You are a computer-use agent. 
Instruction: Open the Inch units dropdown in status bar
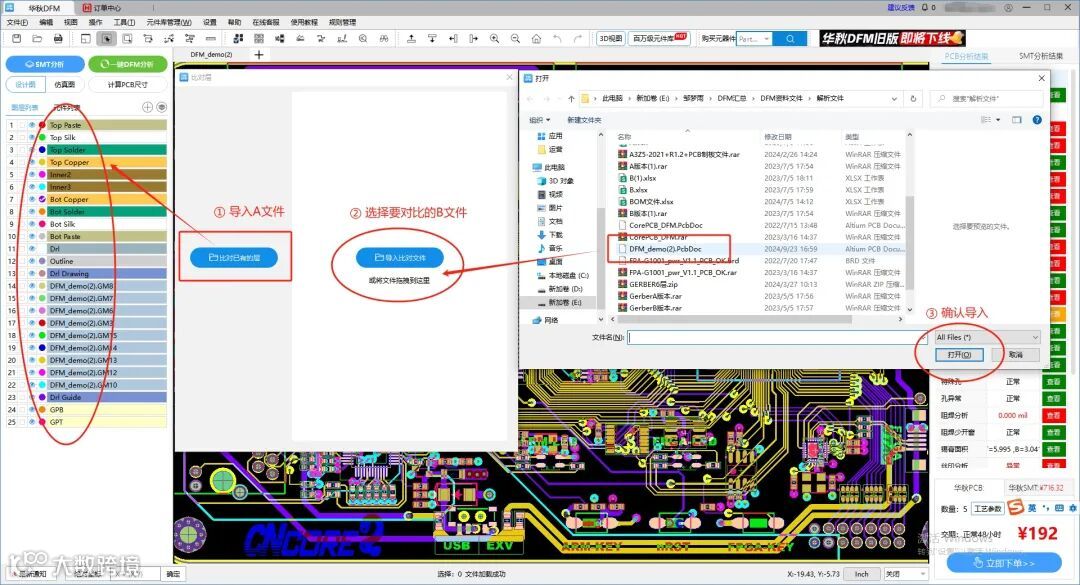tap(862, 574)
